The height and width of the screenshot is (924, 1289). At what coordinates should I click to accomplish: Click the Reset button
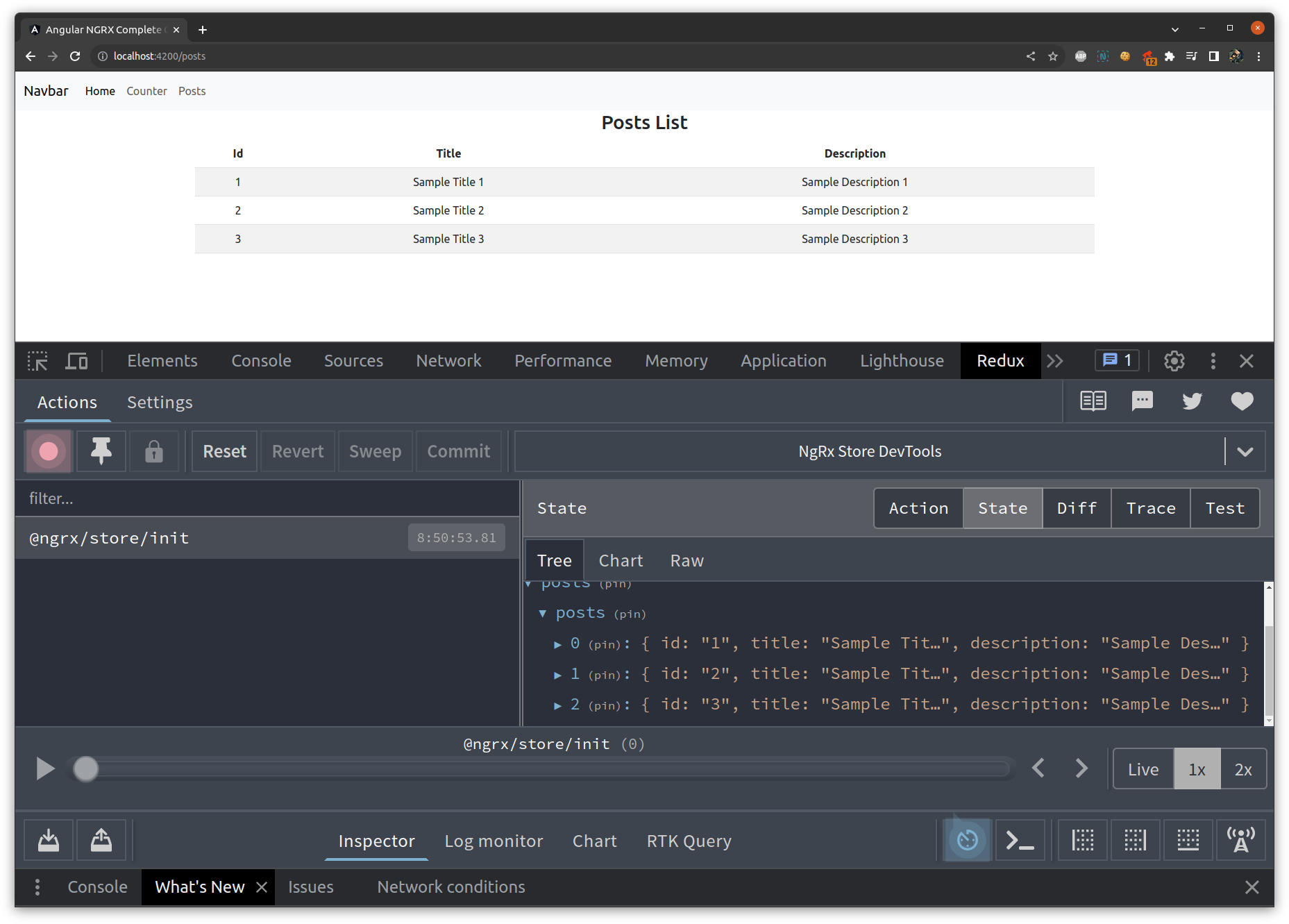tap(224, 451)
